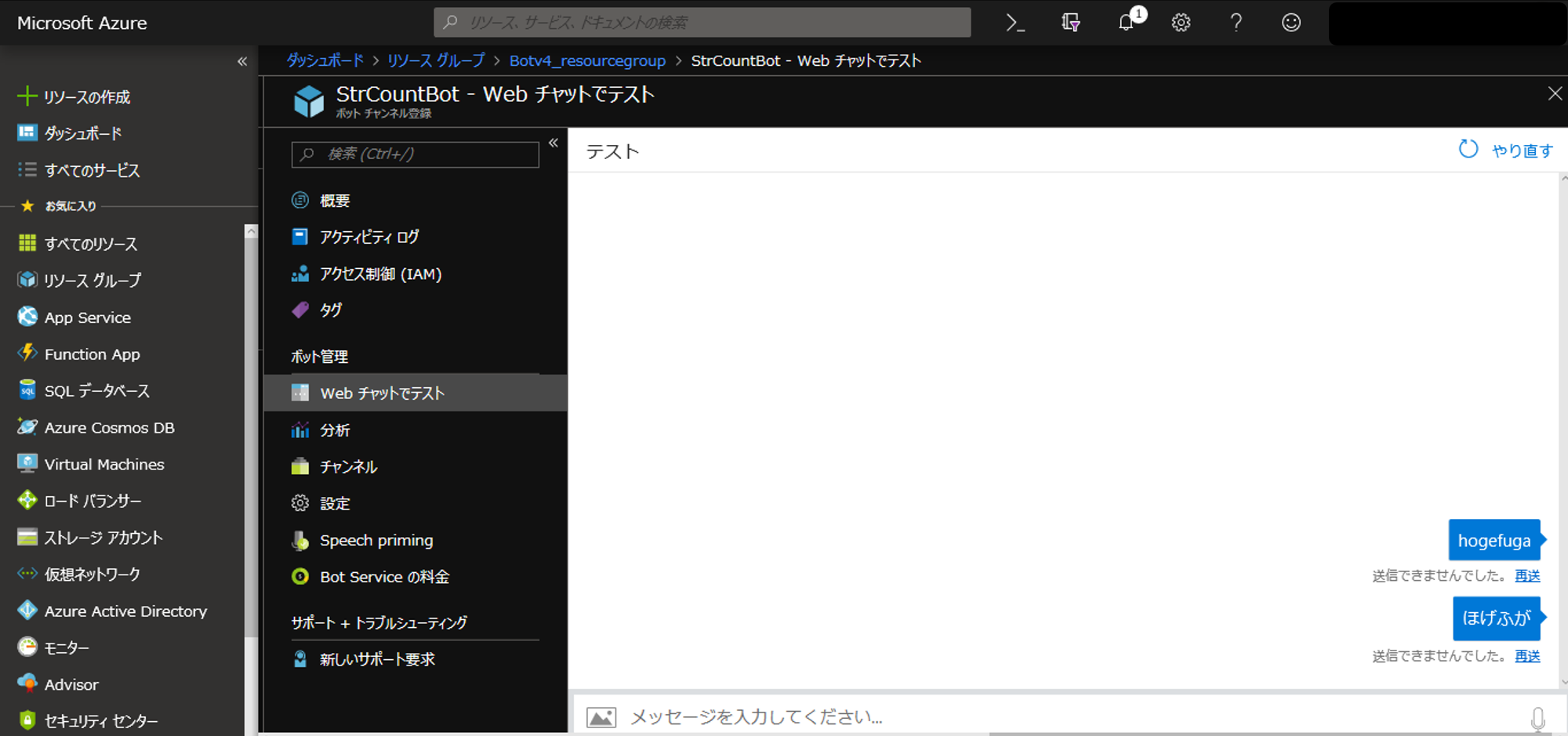Open portal settings via the gear icon

1180,22
